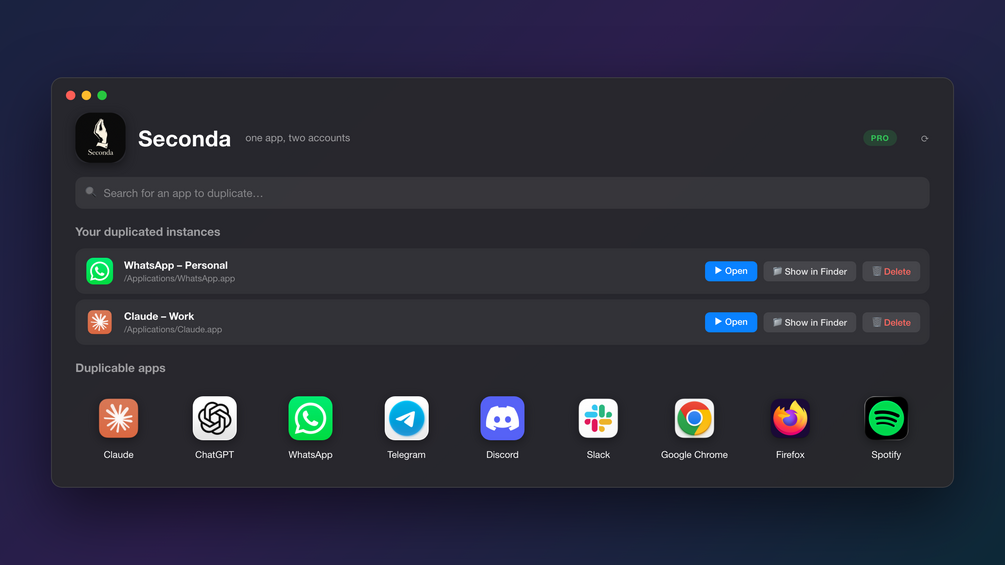Select Spotify app icon

pos(886,418)
